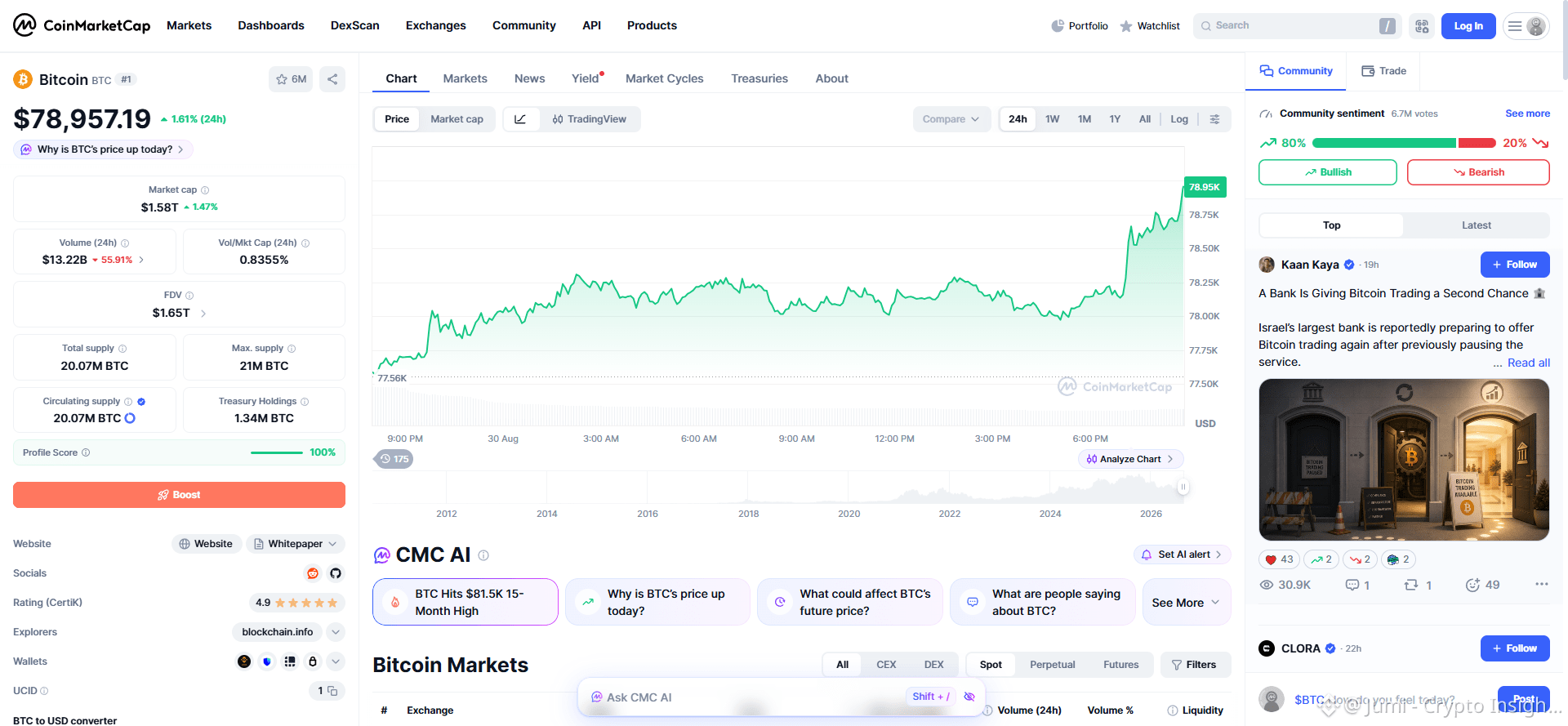
Task: Click the 175 chart history badge
Action: 394,459
